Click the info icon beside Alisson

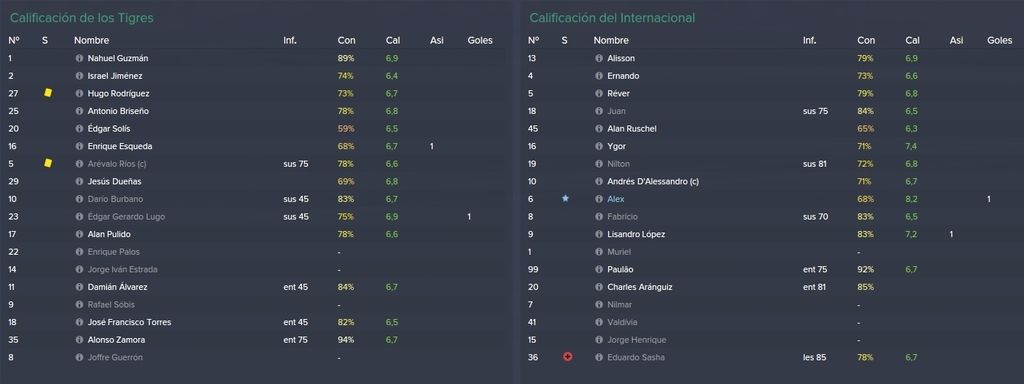[x=599, y=58]
